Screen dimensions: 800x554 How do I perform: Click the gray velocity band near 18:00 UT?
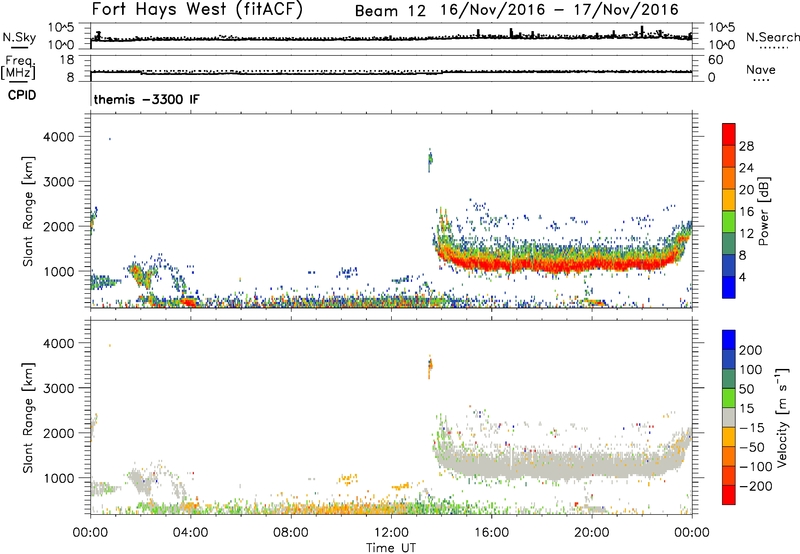[x=541, y=465]
